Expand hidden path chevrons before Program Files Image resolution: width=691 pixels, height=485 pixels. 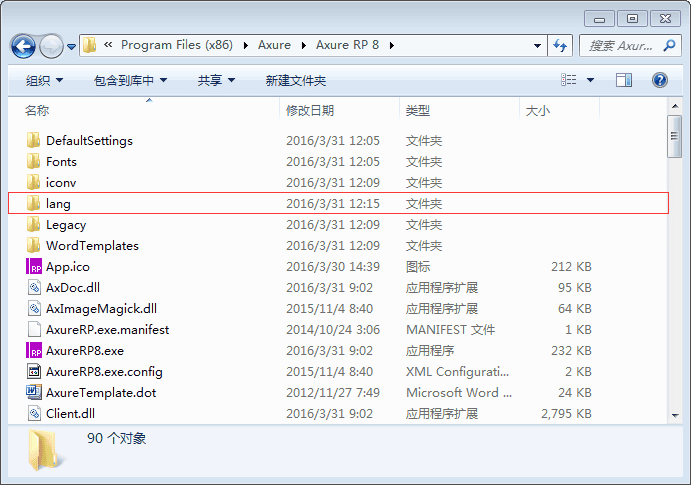pyautogui.click(x=108, y=44)
